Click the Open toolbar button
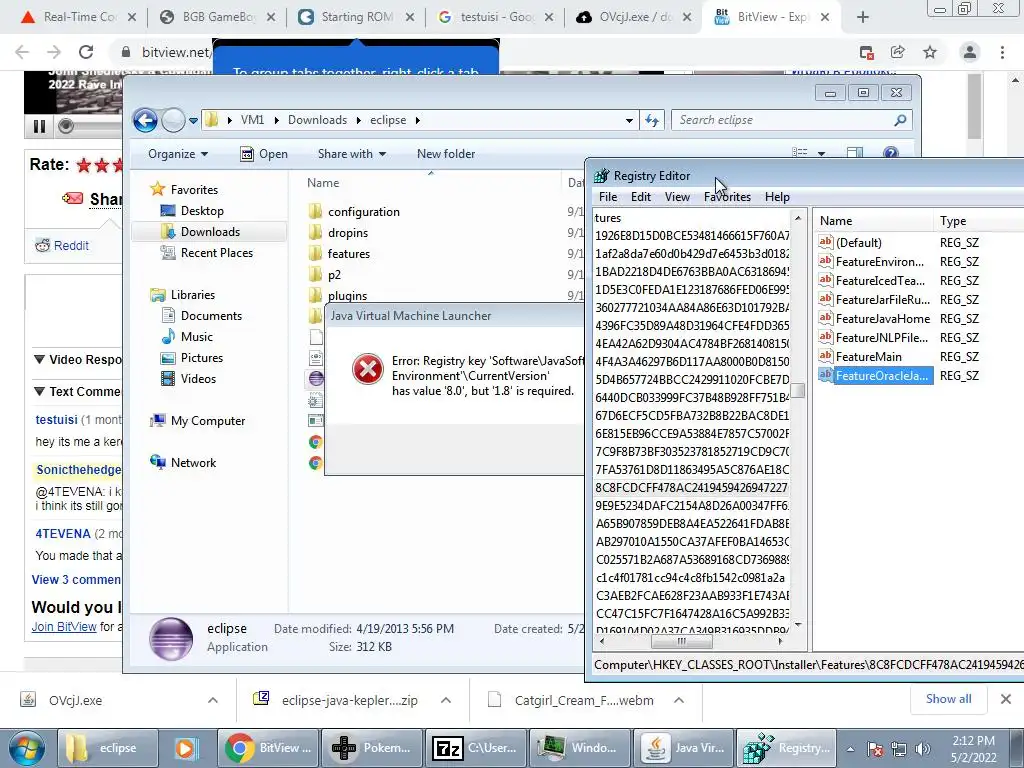 pos(264,153)
